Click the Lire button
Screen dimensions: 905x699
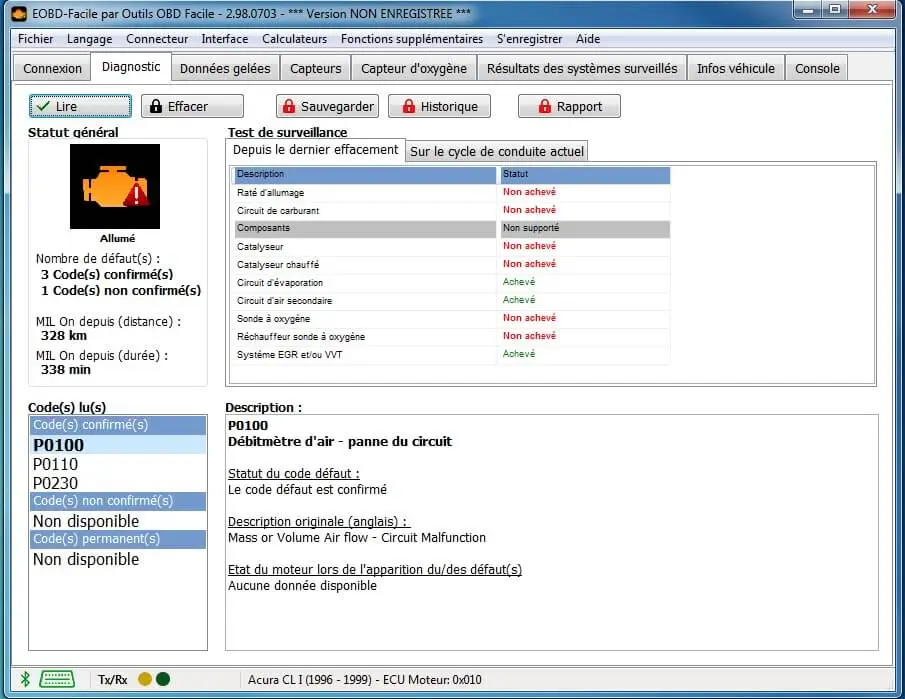(80, 106)
